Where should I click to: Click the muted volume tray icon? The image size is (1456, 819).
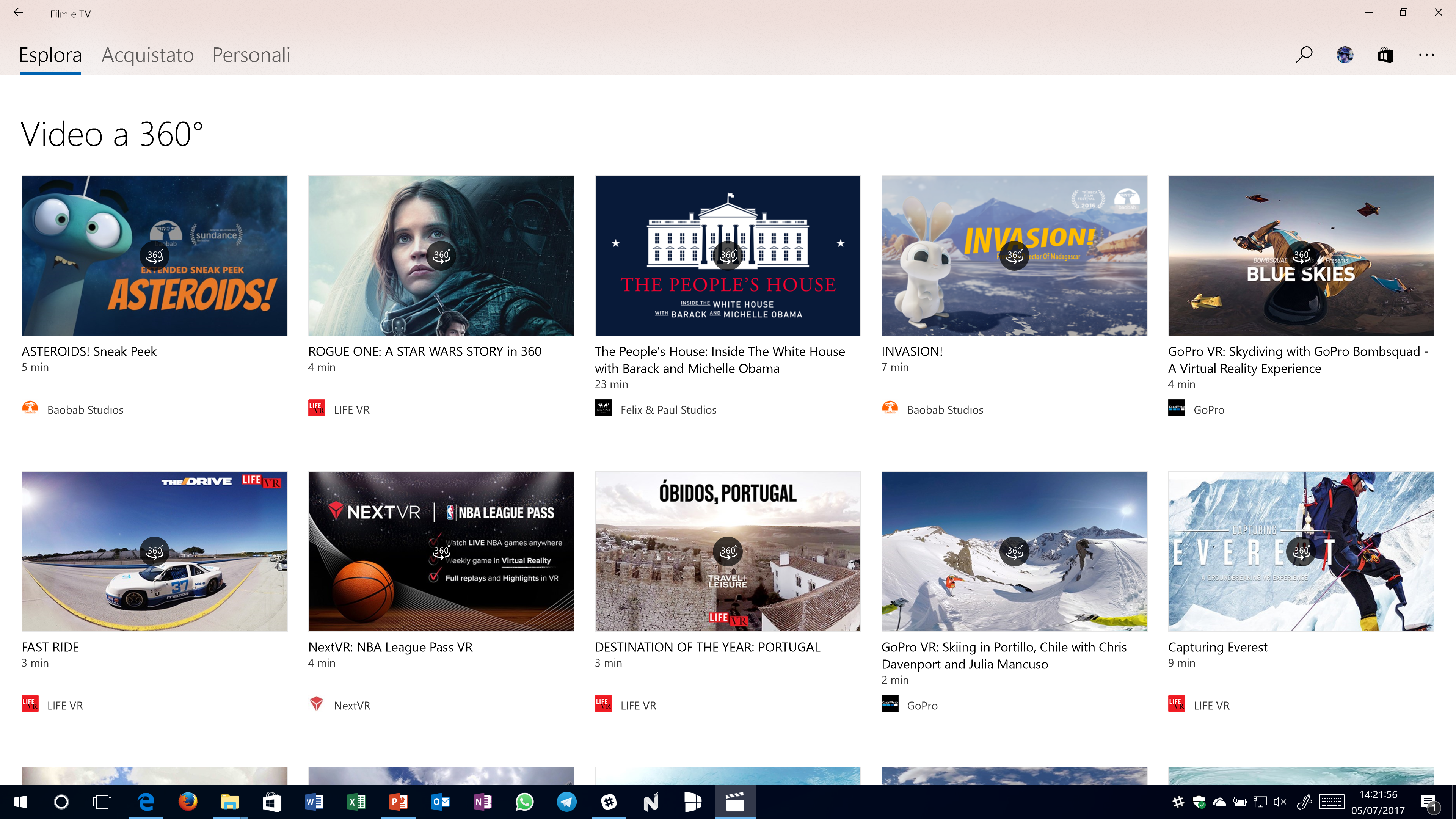[1280, 802]
